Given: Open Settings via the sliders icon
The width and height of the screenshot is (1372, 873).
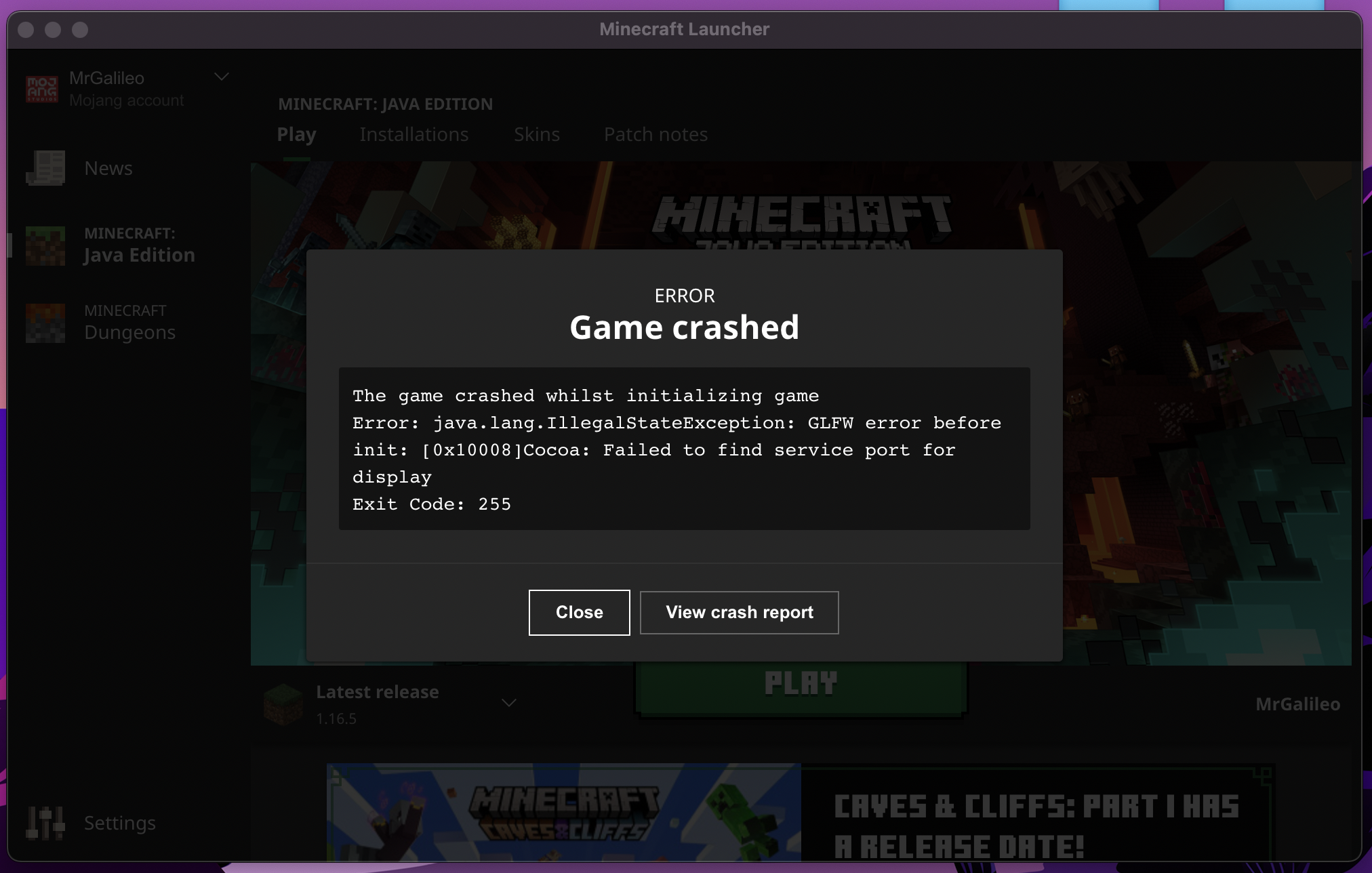Looking at the screenshot, I should (45, 823).
